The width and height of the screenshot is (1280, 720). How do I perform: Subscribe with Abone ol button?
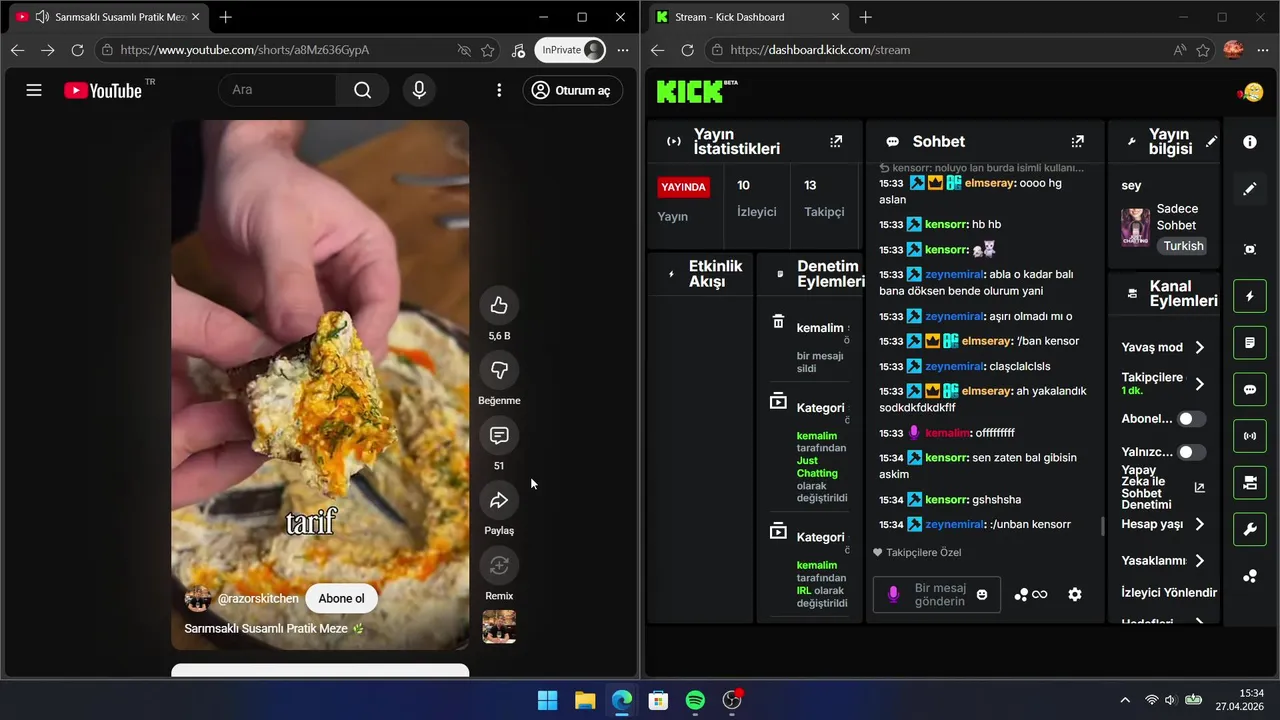click(x=341, y=599)
